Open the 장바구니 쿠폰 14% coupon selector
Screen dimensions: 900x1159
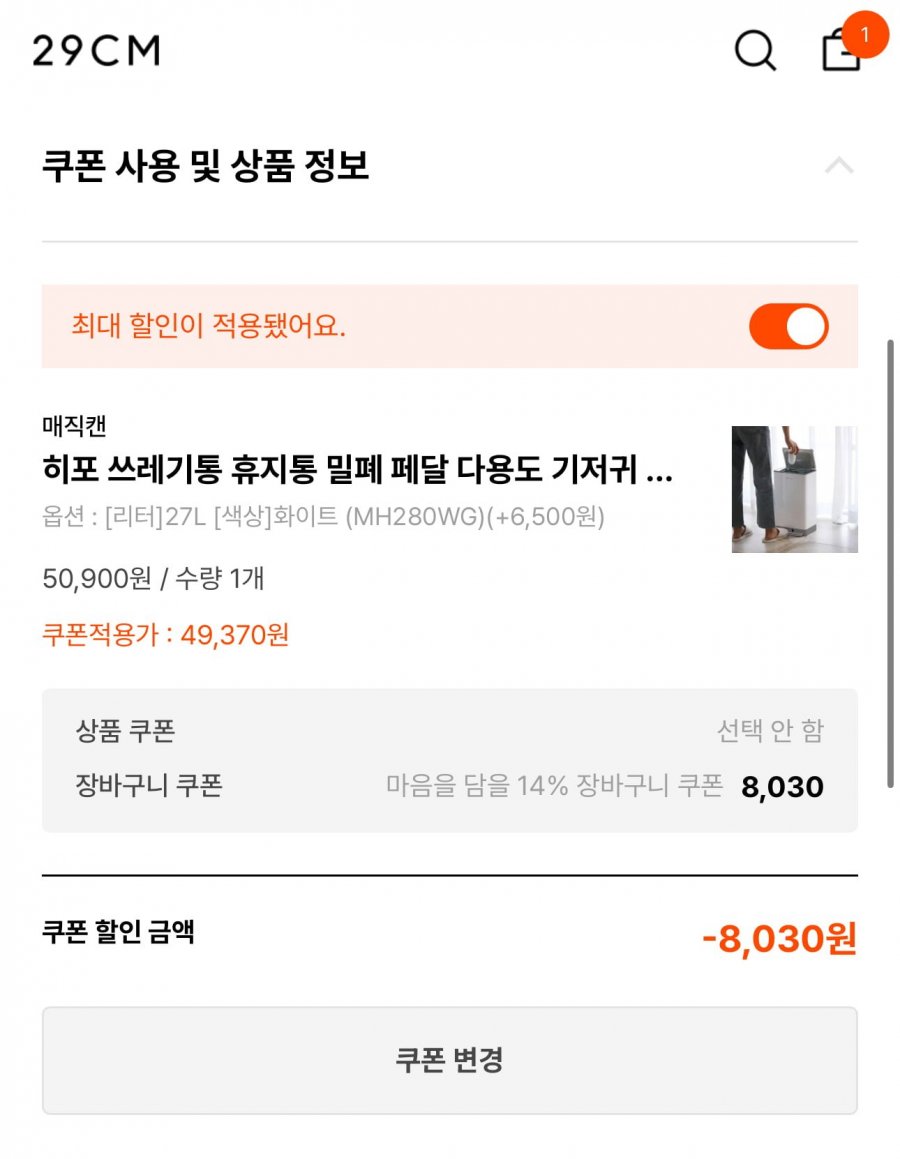click(554, 786)
